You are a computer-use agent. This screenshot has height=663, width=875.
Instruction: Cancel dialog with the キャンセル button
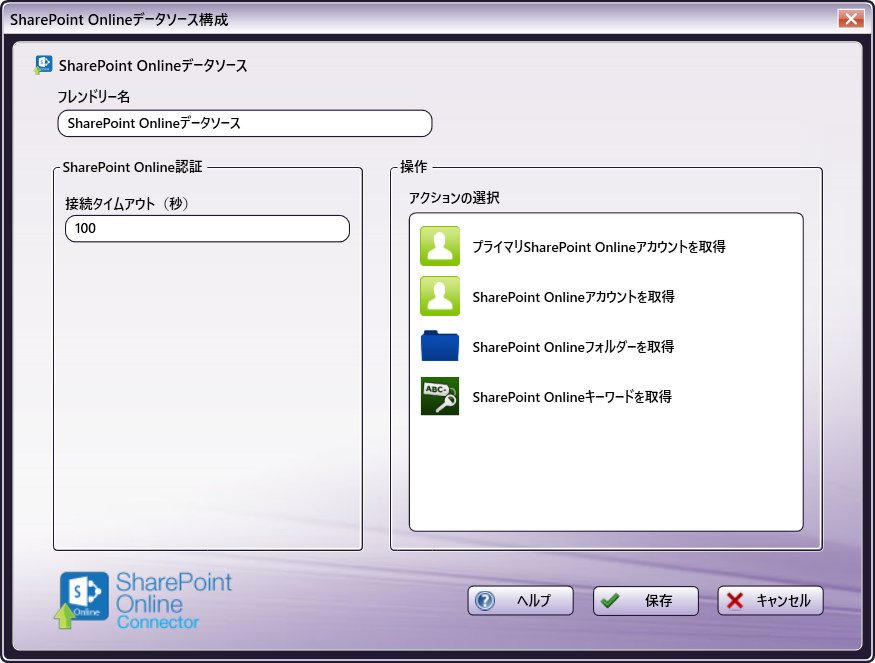coord(770,601)
